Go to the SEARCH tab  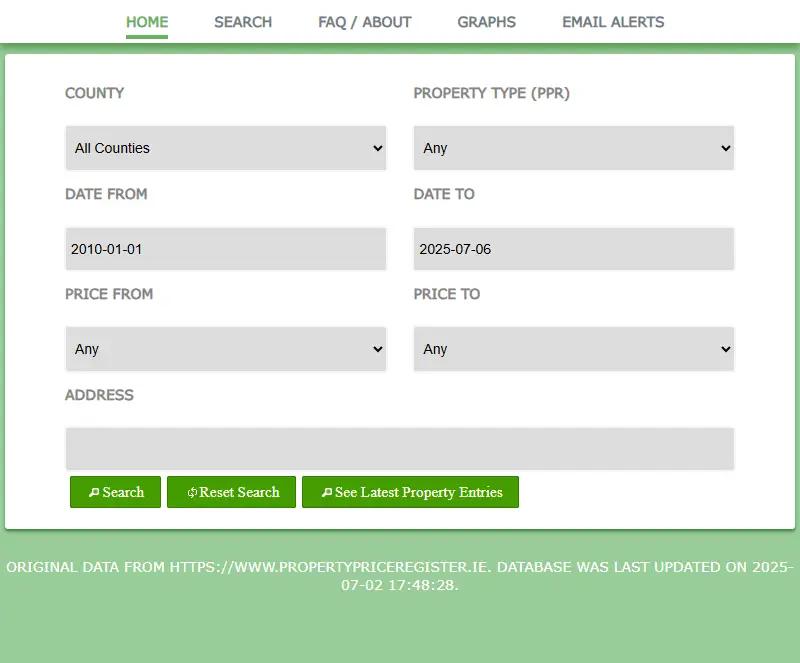pos(243,22)
